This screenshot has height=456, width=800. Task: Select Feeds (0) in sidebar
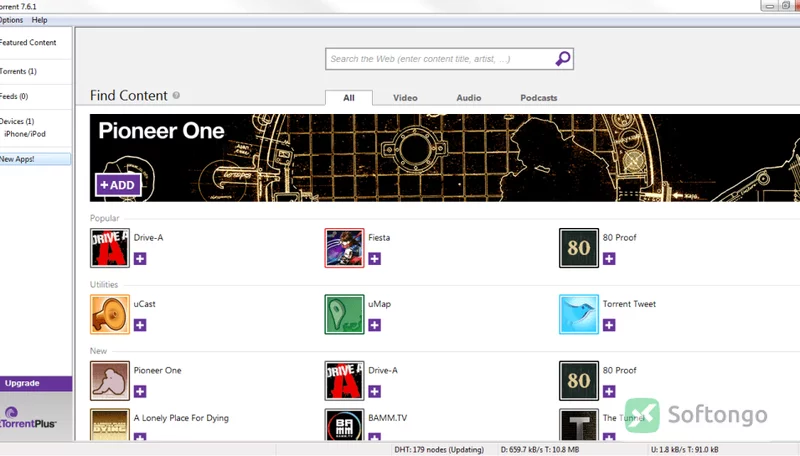[x=14, y=96]
